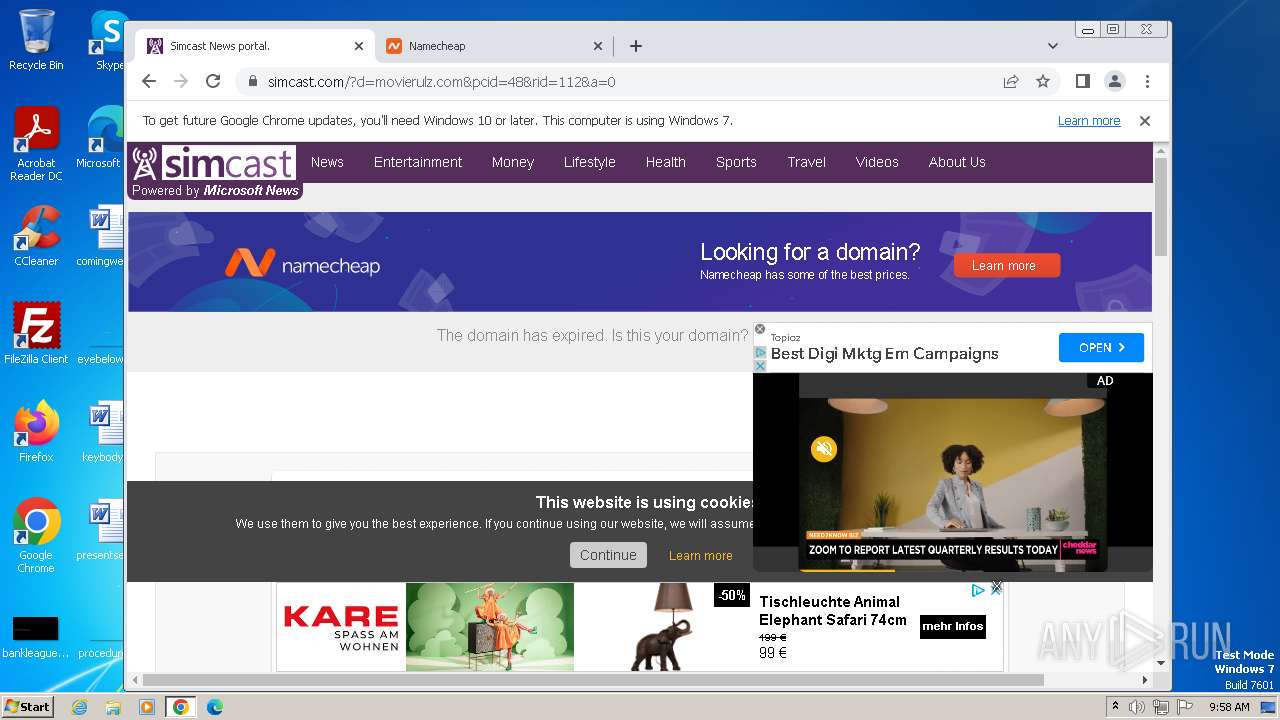
Task: Close the Topicz ad with round X
Action: coord(759,329)
